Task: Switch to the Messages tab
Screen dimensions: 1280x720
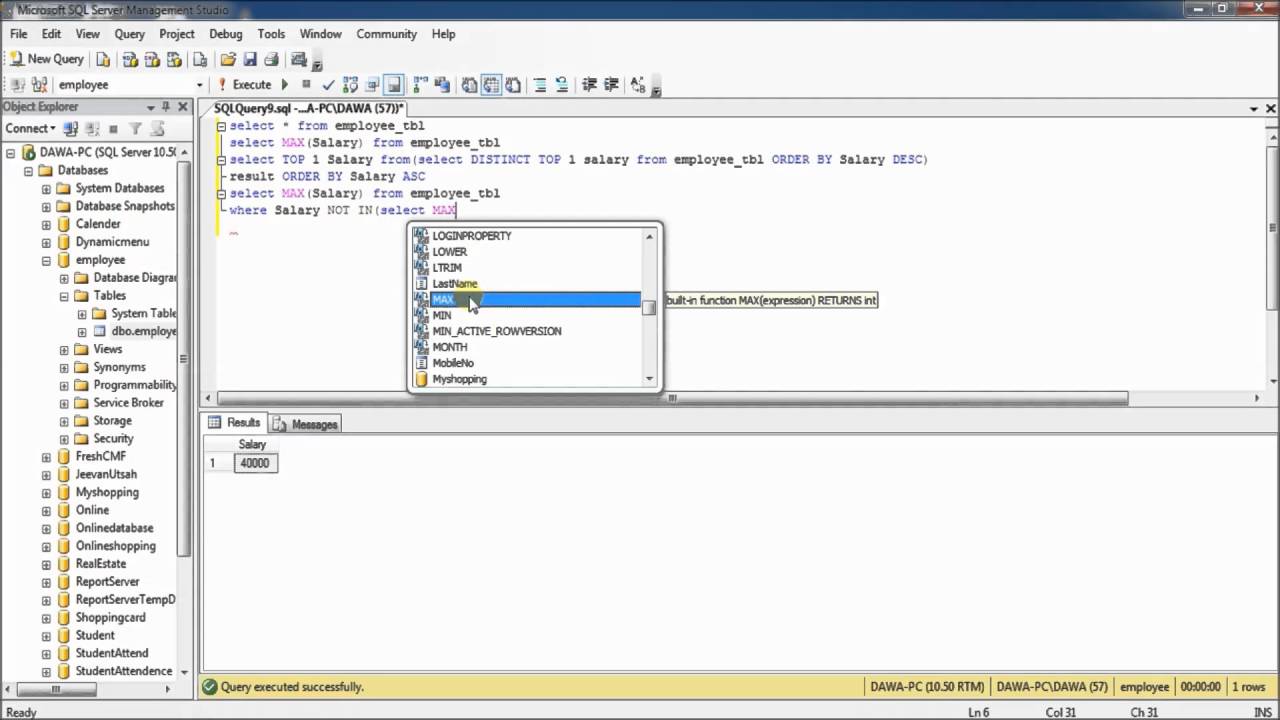Action: [x=305, y=424]
